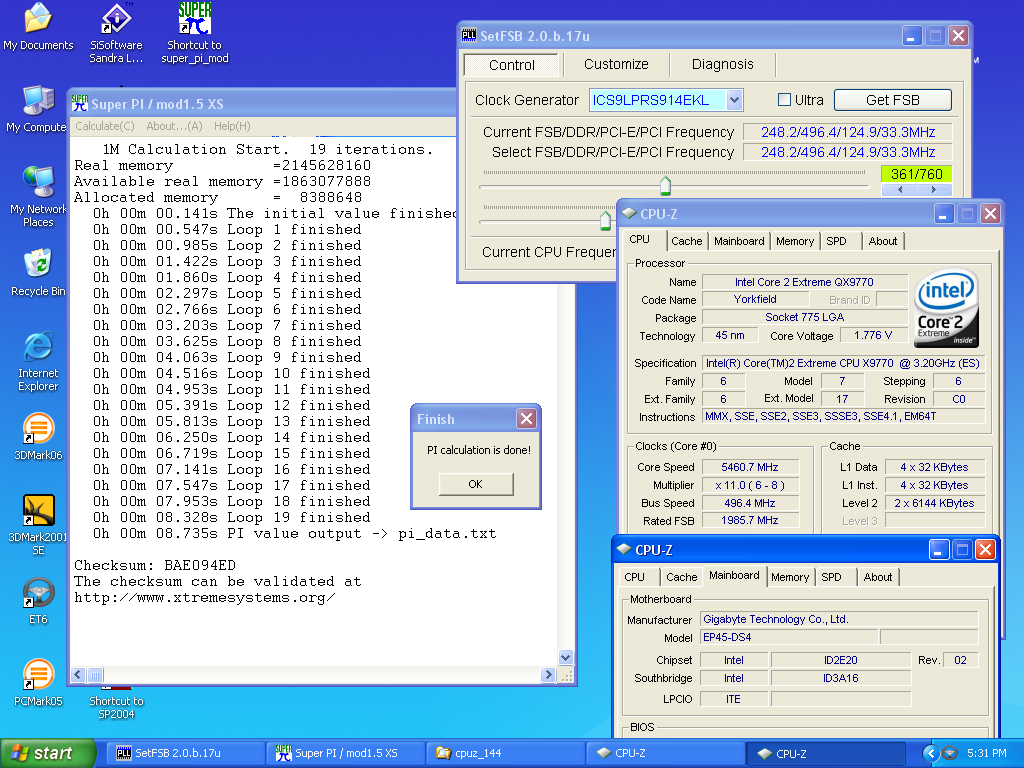Open Help(H) menu in Super PI
This screenshot has width=1024, height=768.
(x=232, y=126)
